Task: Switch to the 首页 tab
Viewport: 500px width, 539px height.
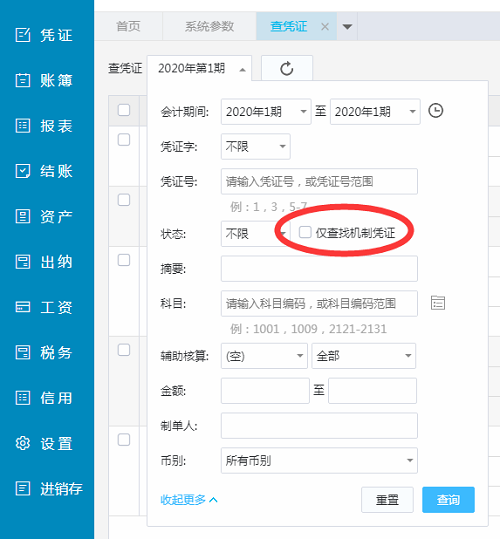Action: point(128,26)
